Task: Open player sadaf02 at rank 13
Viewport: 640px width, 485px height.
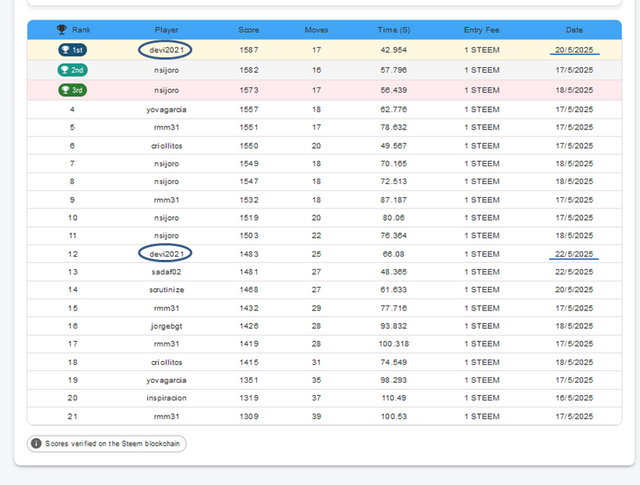Action: click(167, 272)
